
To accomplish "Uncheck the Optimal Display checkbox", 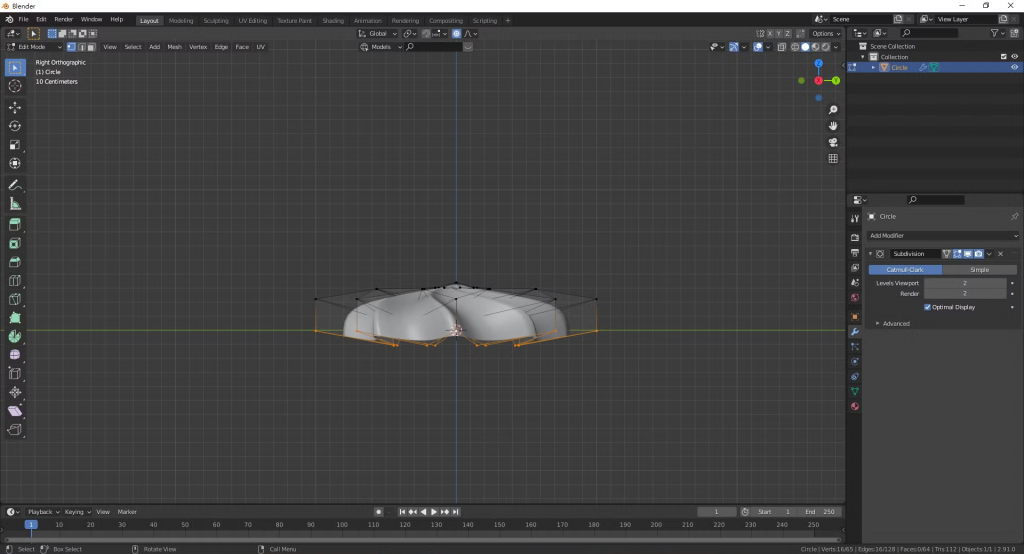I will 928,307.
